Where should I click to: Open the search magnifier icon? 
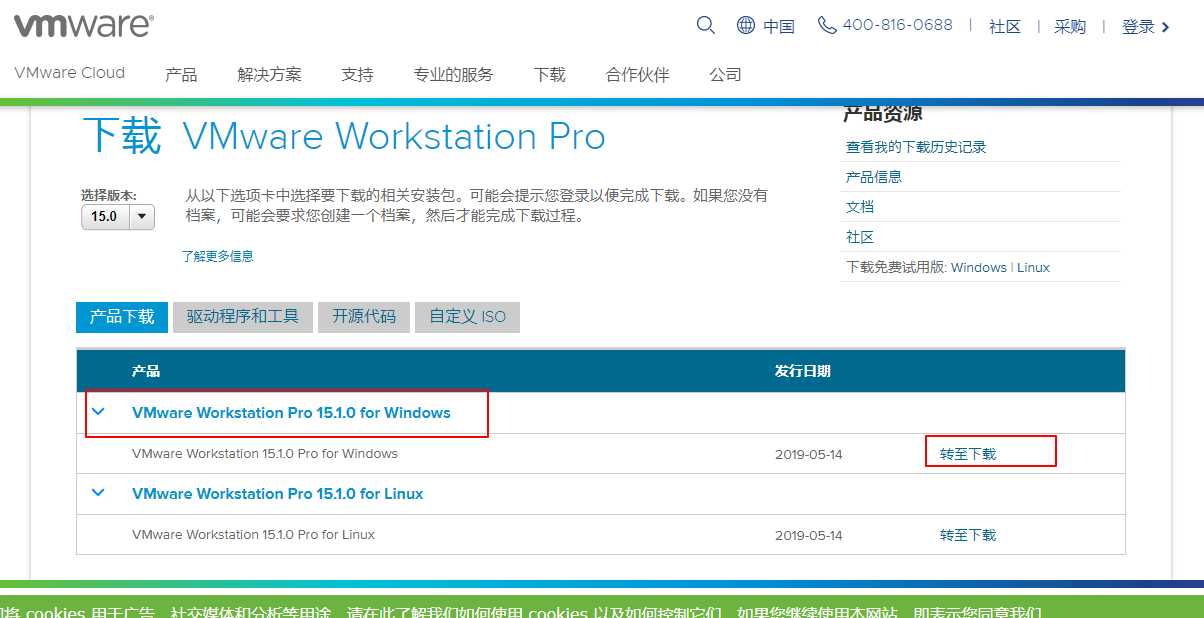coord(706,25)
